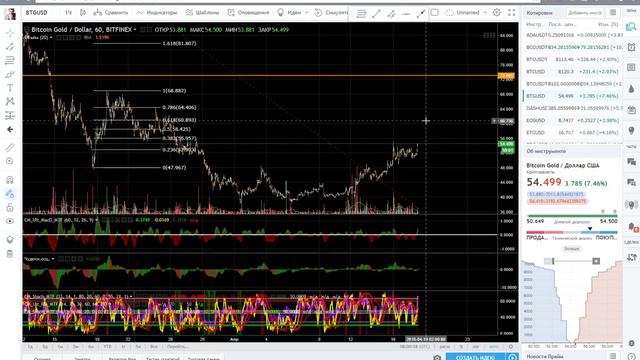Open the calendar sidebar icon

click(631, 109)
